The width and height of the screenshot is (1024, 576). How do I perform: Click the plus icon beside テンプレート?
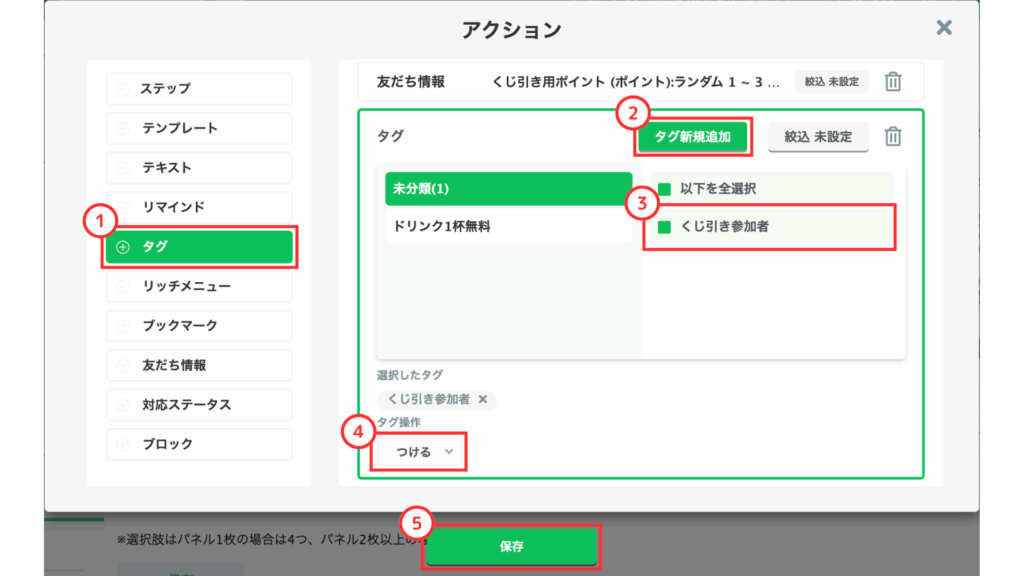point(123,128)
